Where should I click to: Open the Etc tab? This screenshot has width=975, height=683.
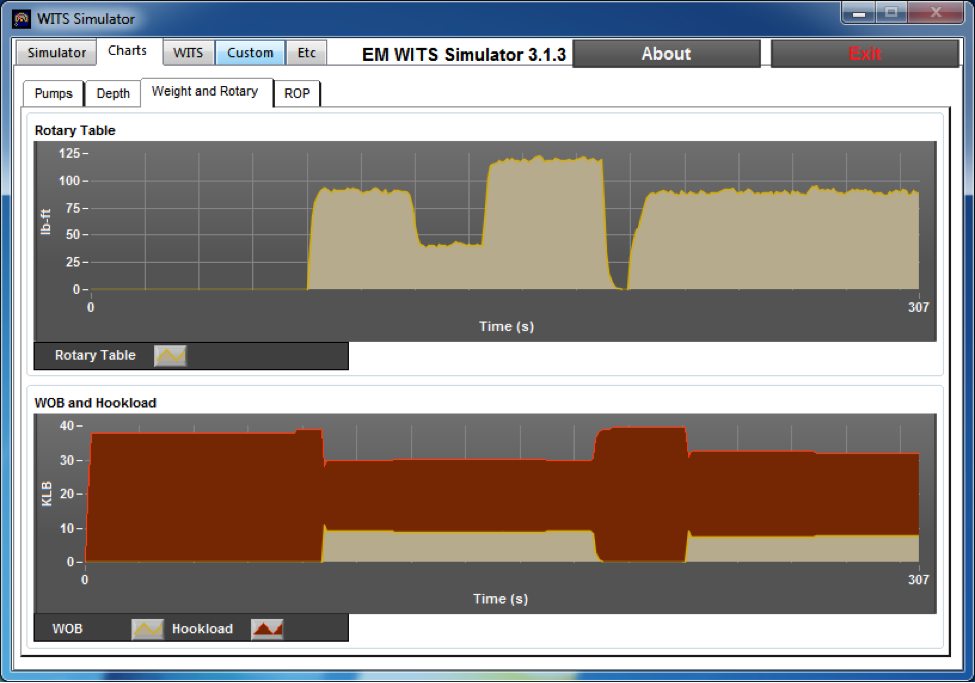coord(306,52)
